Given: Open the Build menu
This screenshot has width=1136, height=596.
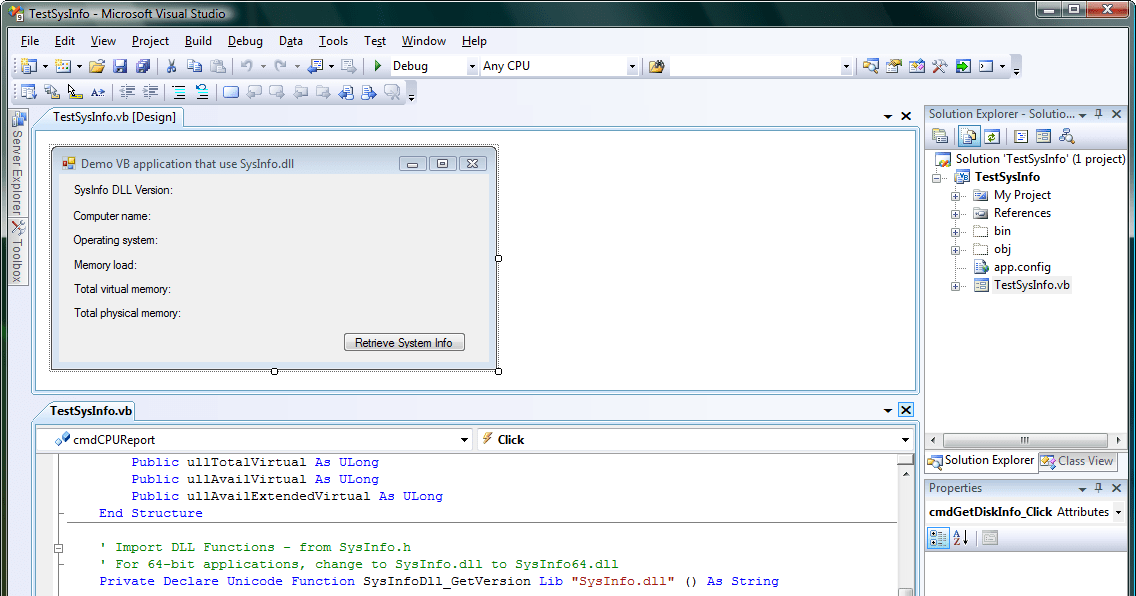Looking at the screenshot, I should point(198,41).
